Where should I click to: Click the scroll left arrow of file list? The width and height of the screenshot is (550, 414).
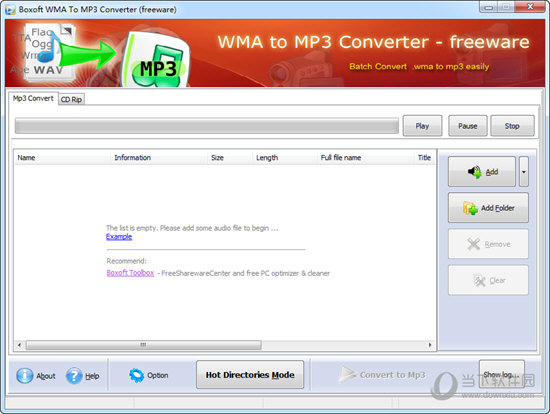point(19,345)
